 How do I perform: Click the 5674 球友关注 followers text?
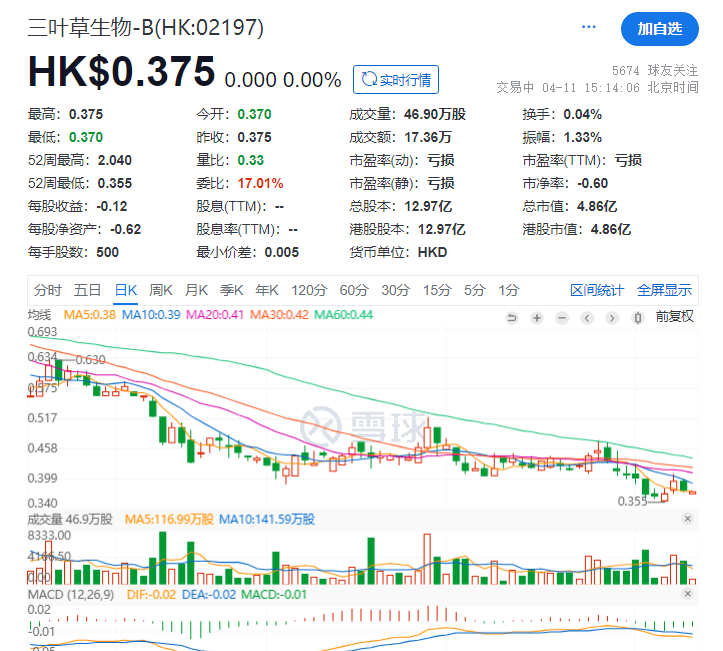655,71
